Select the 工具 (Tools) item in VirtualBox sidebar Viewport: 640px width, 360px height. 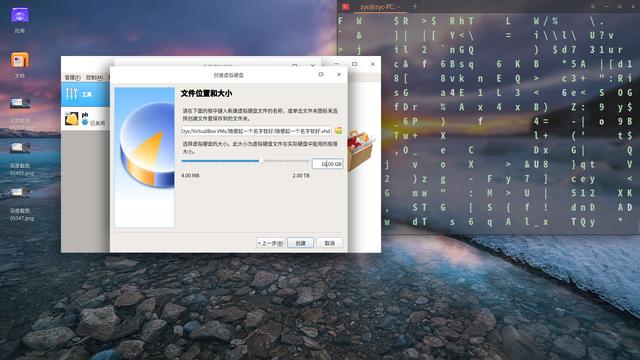pos(85,94)
